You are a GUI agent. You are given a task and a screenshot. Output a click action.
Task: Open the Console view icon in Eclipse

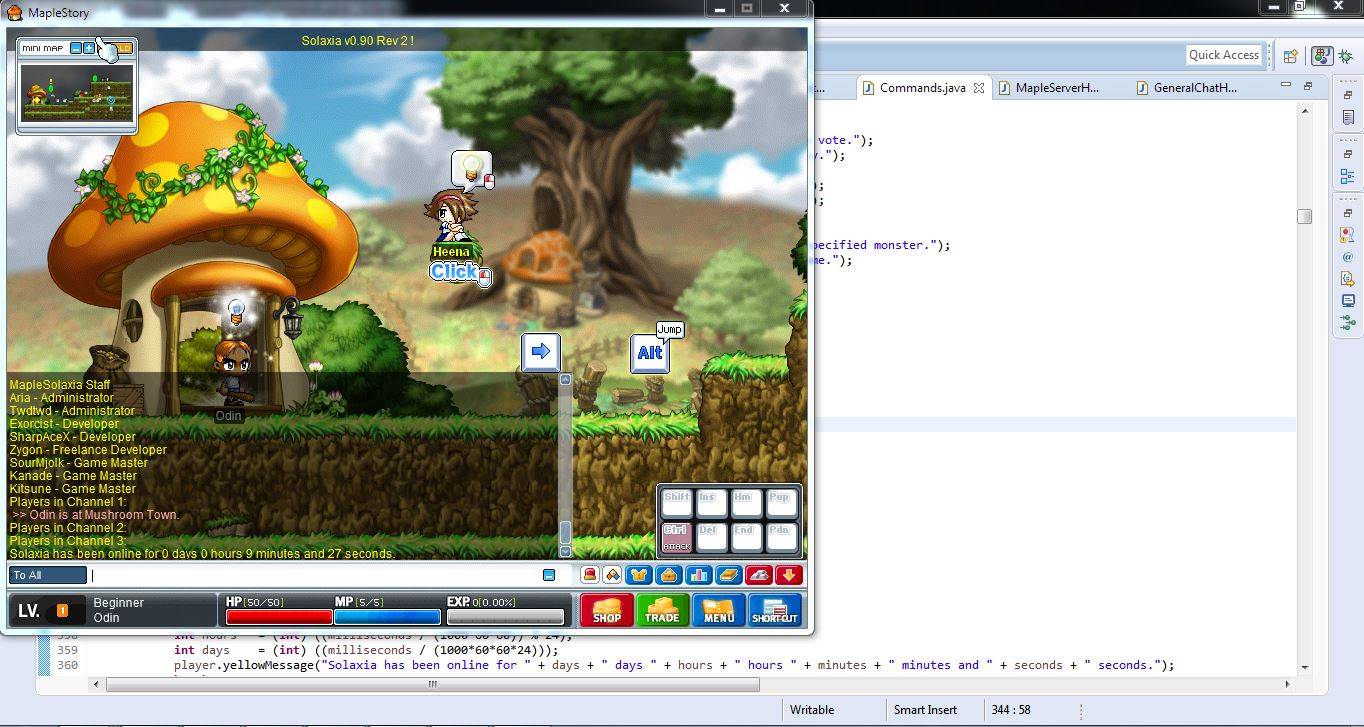[x=1348, y=301]
